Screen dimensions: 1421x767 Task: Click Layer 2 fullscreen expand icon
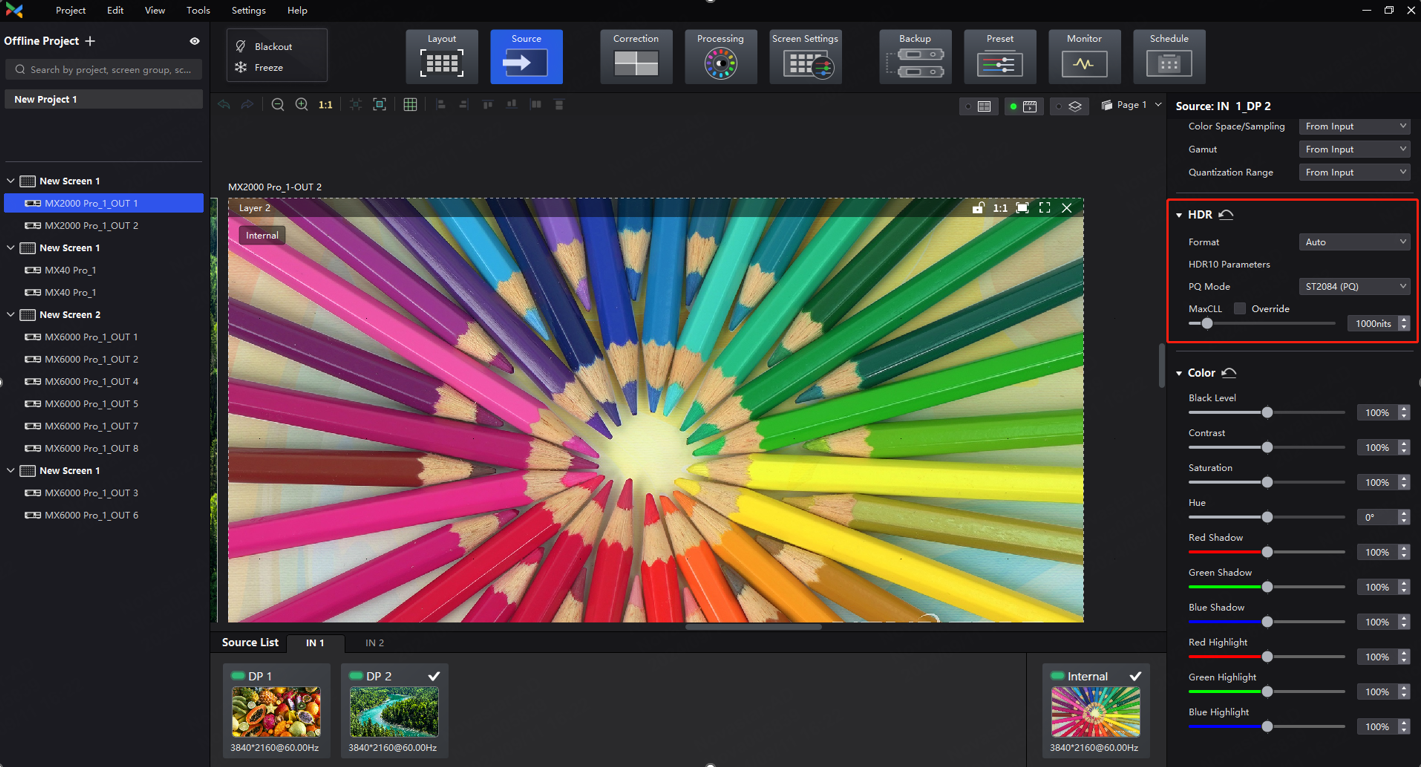pos(1044,208)
